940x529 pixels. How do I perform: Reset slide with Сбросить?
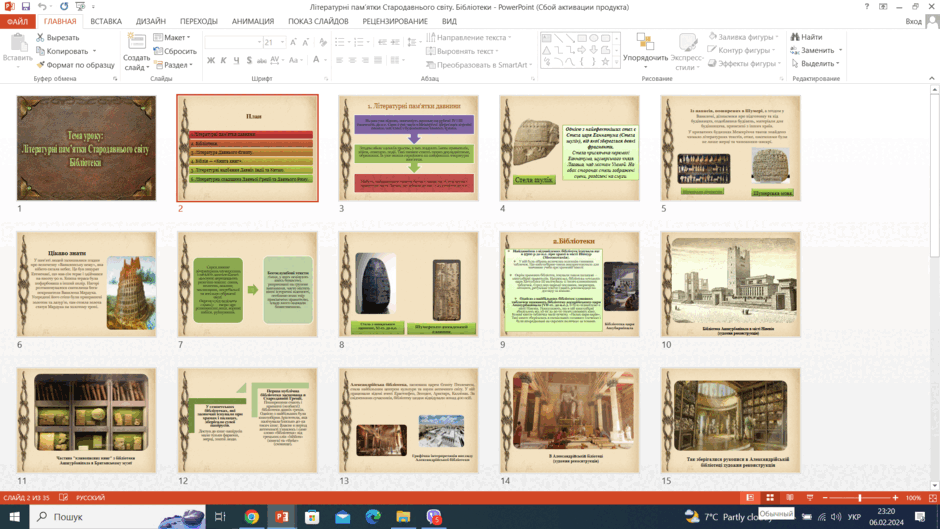pos(175,51)
